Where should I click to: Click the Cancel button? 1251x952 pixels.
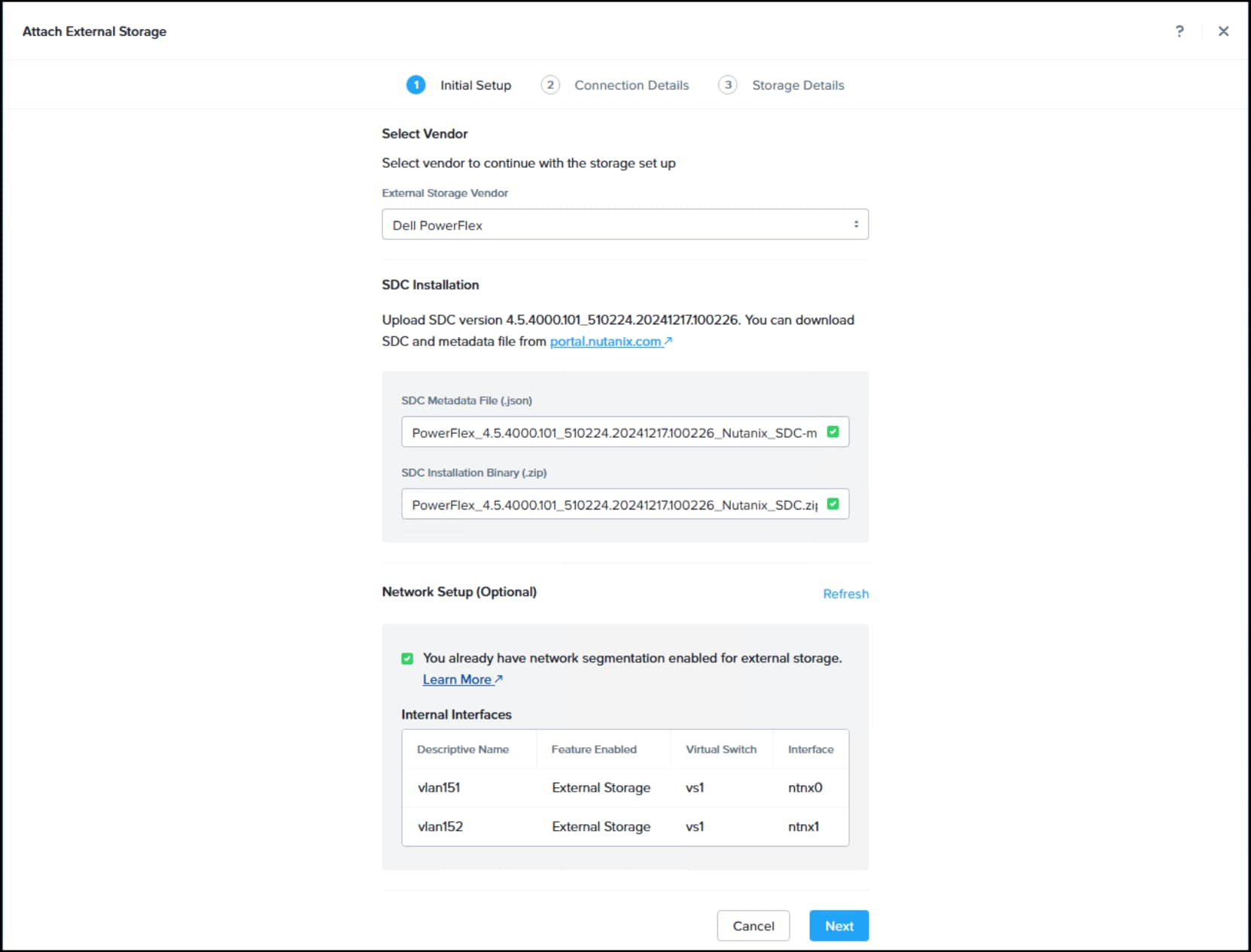tap(753, 926)
